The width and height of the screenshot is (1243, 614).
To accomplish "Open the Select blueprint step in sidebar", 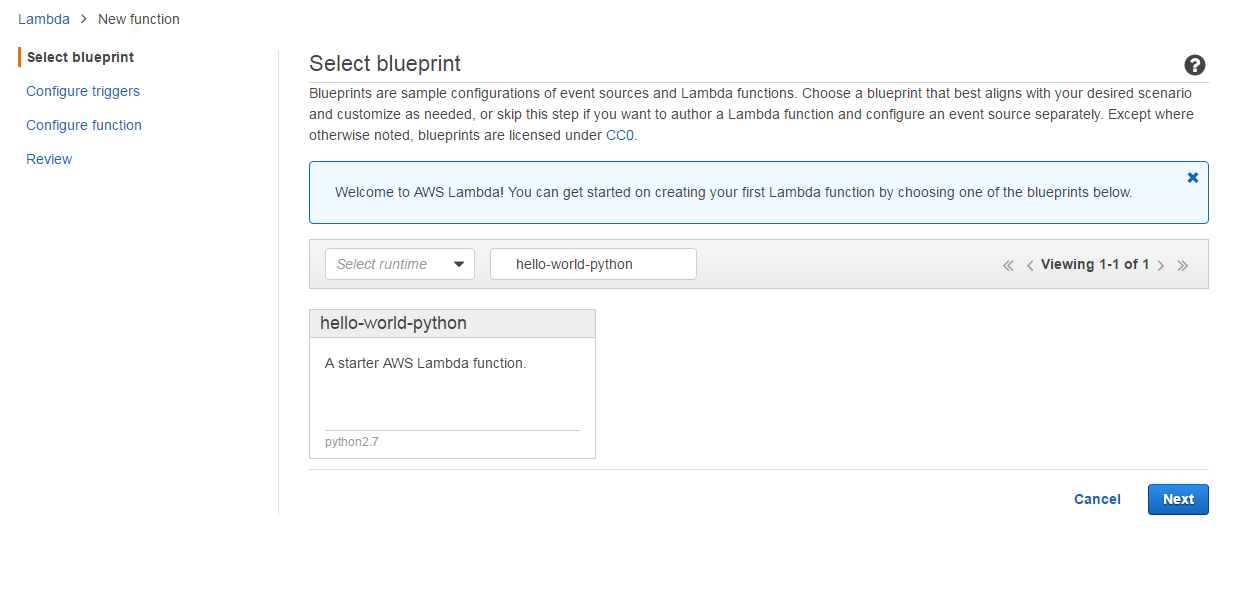I will (80, 57).
